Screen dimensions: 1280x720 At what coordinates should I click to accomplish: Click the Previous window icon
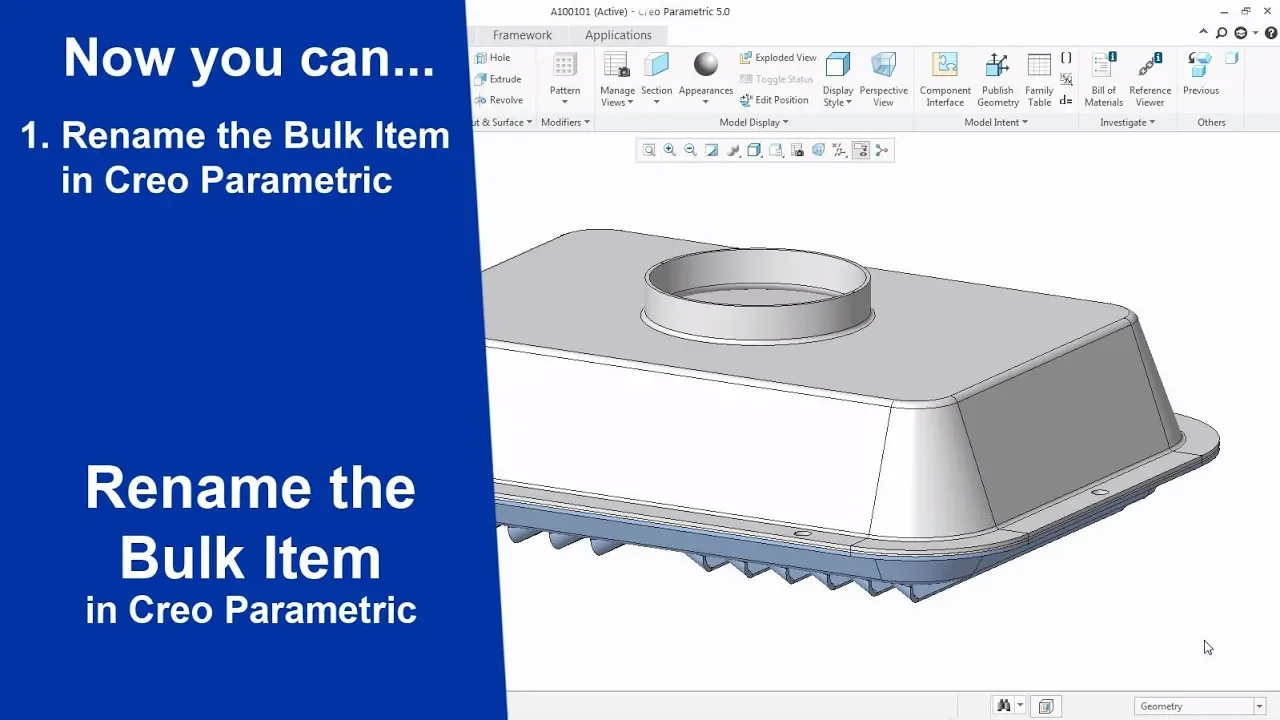(x=1200, y=64)
